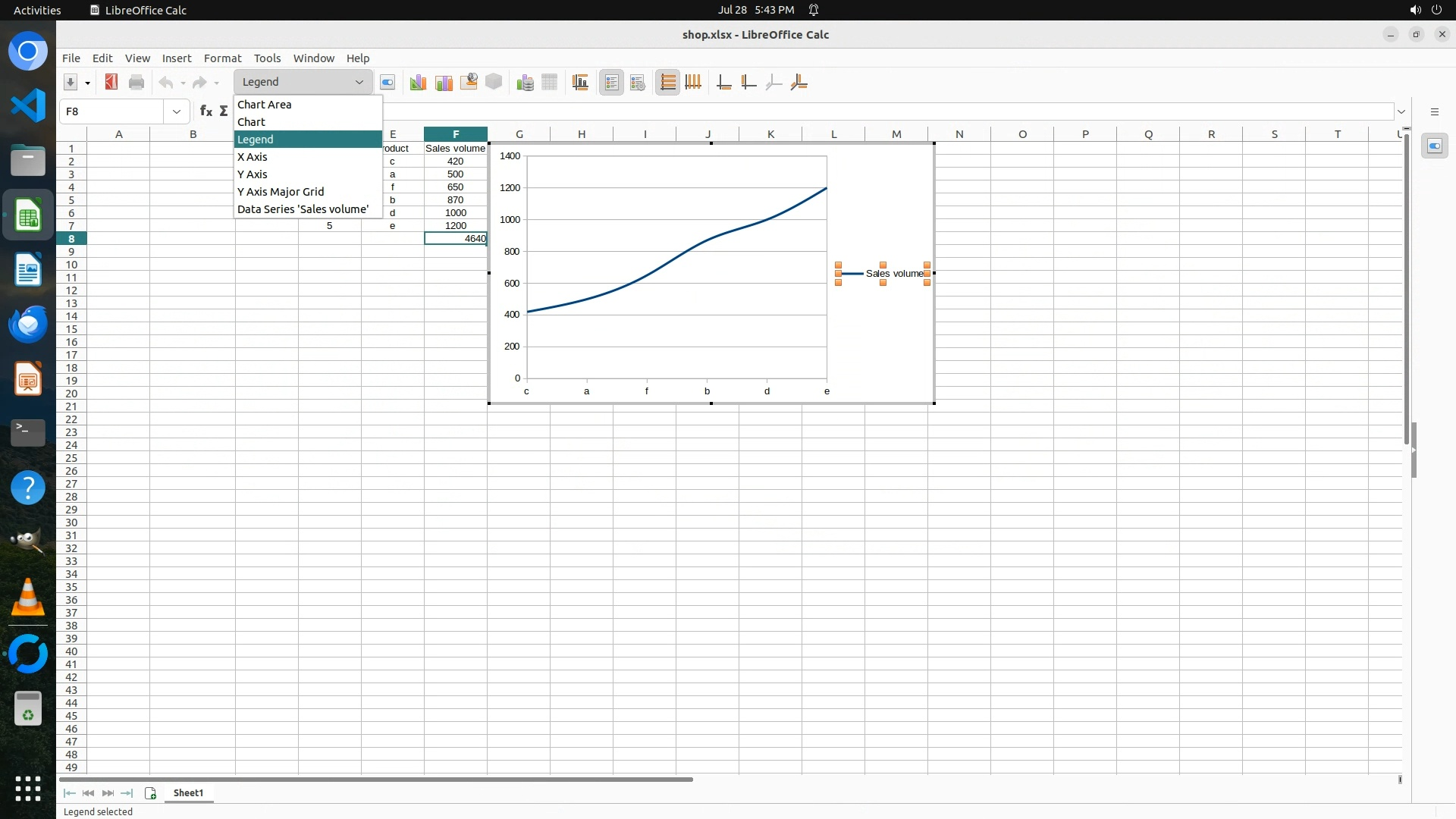Switch to the Sheet1 tab
1456x819 pixels.
(x=188, y=792)
